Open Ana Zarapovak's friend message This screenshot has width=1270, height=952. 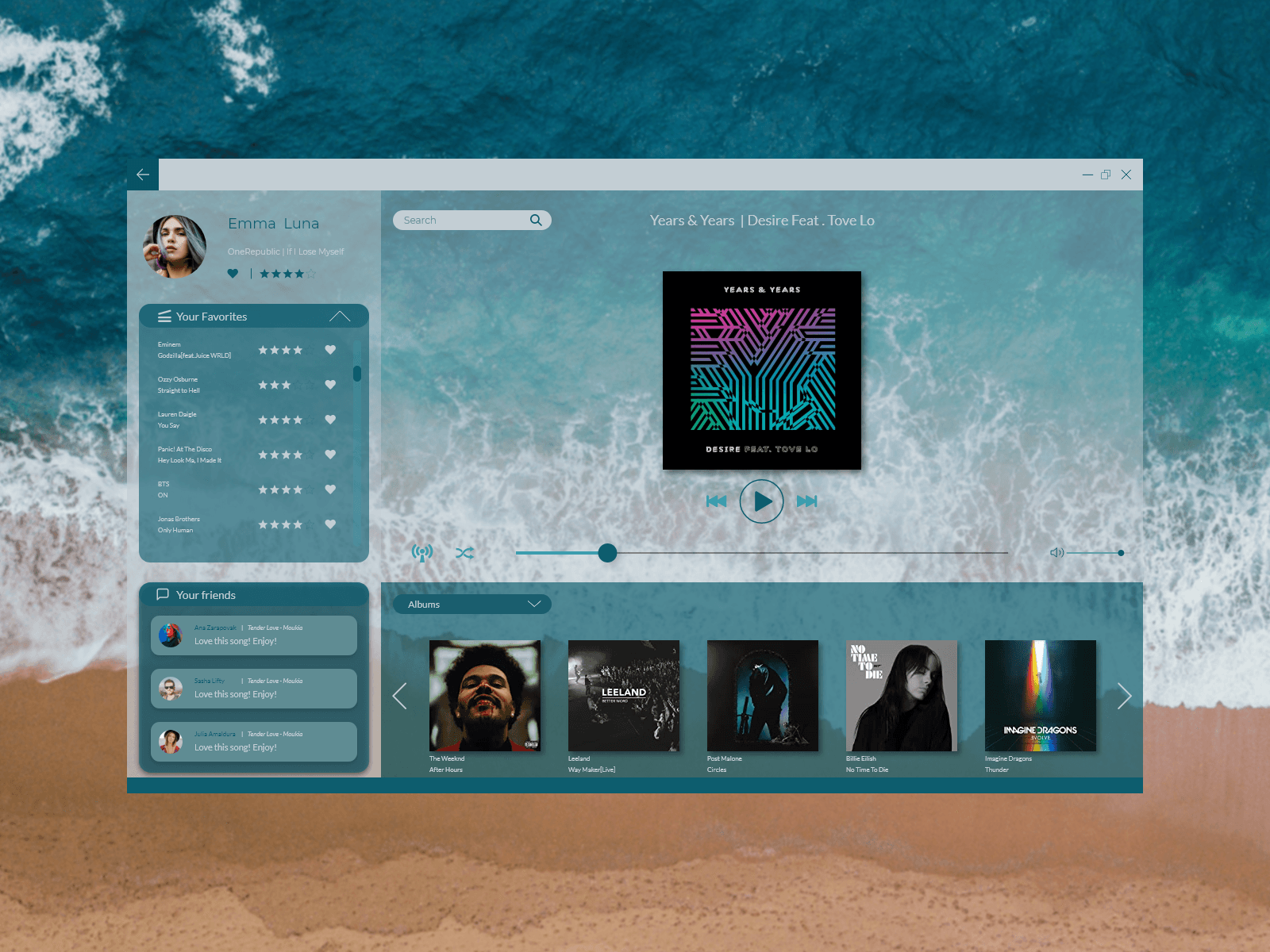pos(254,635)
